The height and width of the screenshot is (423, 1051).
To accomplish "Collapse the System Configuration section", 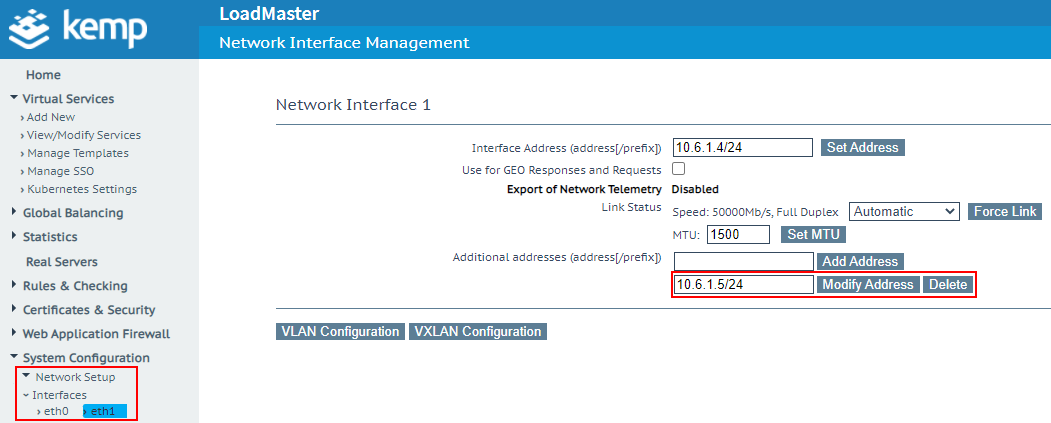I will click(86, 358).
